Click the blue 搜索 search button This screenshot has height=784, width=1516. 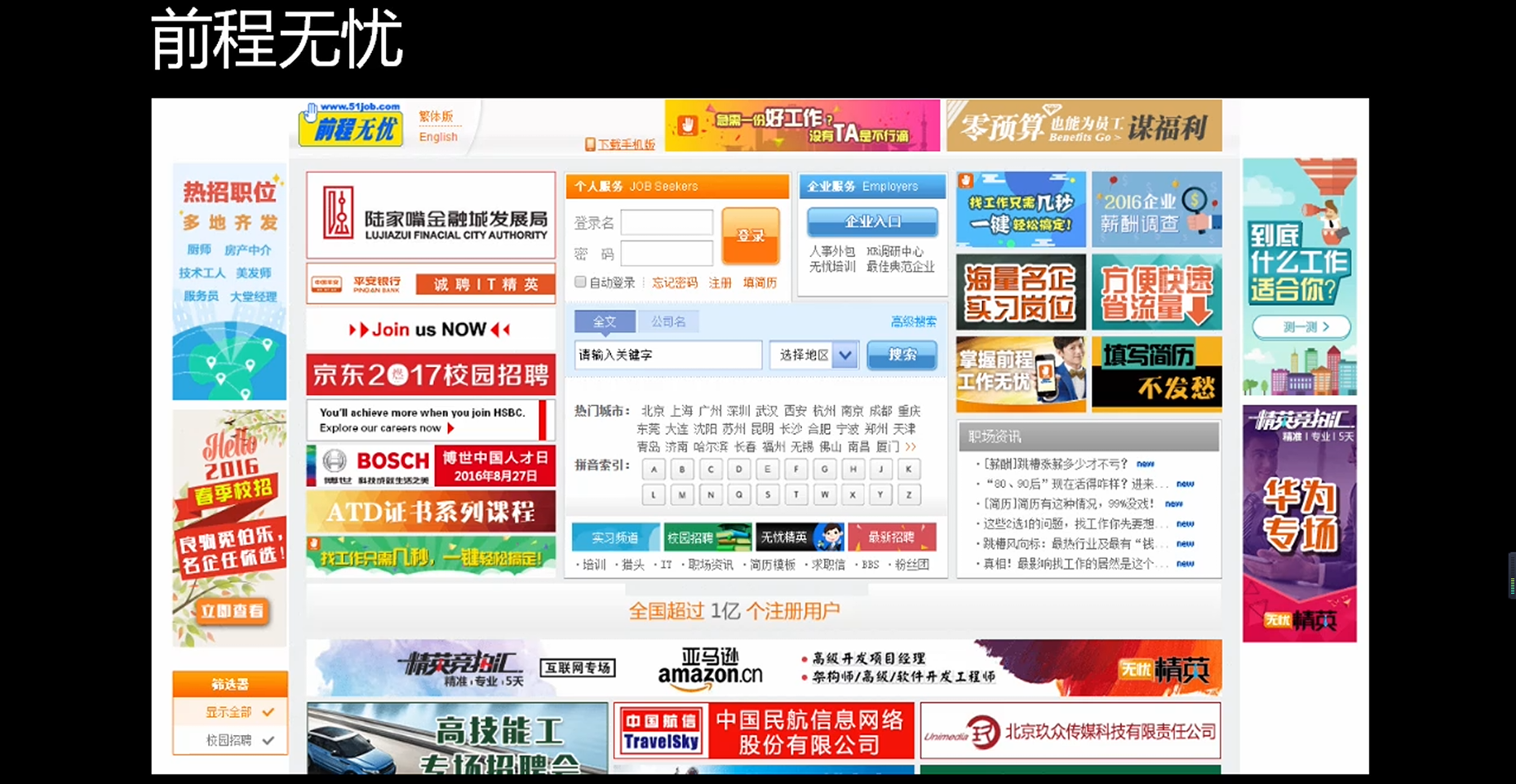[902, 355]
